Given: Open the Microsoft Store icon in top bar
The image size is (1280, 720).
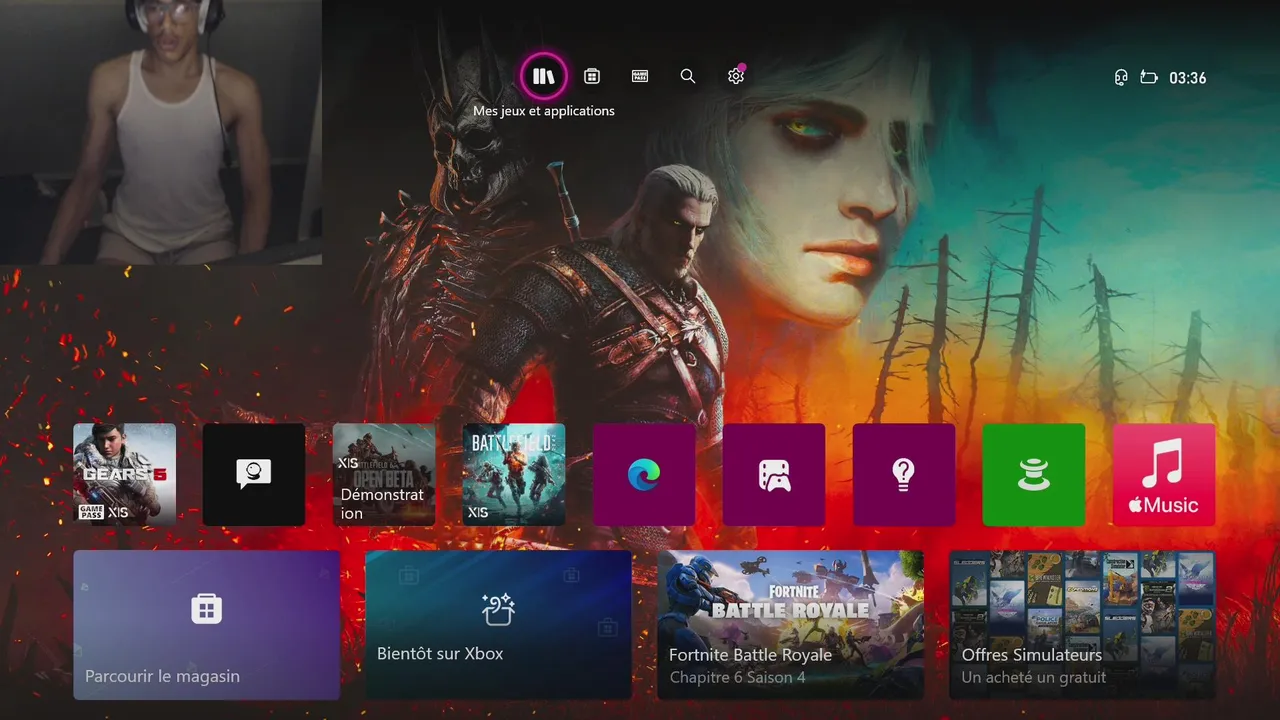Looking at the screenshot, I should click(592, 76).
